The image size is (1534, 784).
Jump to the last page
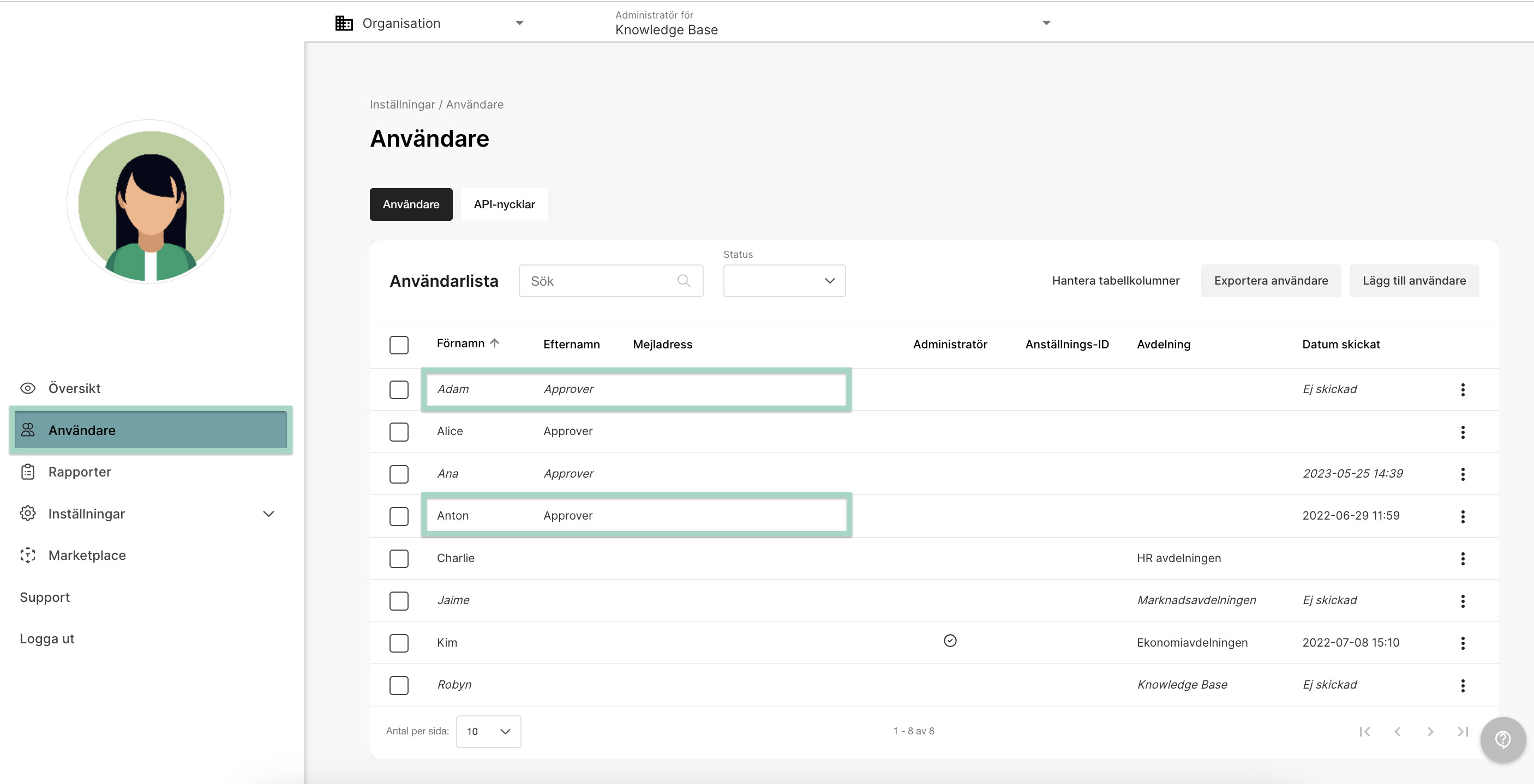pyautogui.click(x=1463, y=731)
